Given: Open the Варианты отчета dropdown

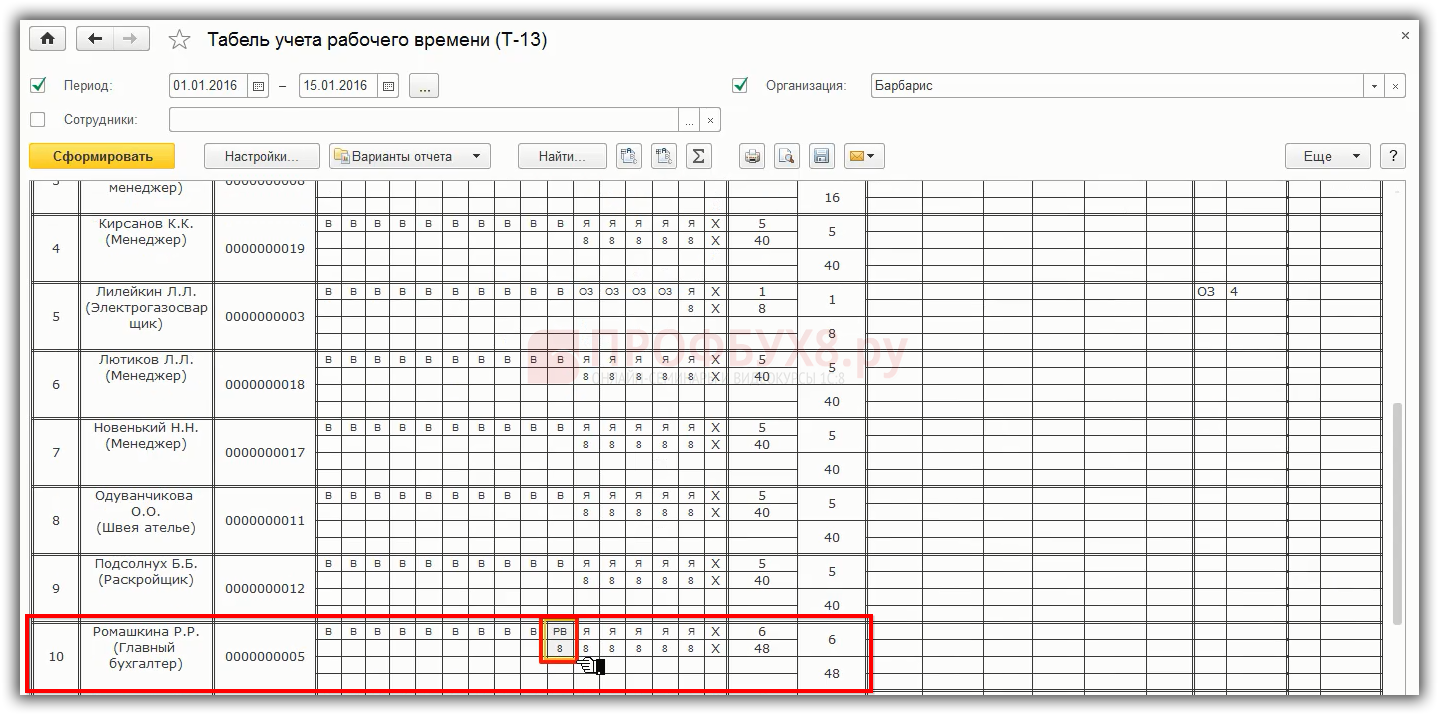Looking at the screenshot, I should click(409, 156).
